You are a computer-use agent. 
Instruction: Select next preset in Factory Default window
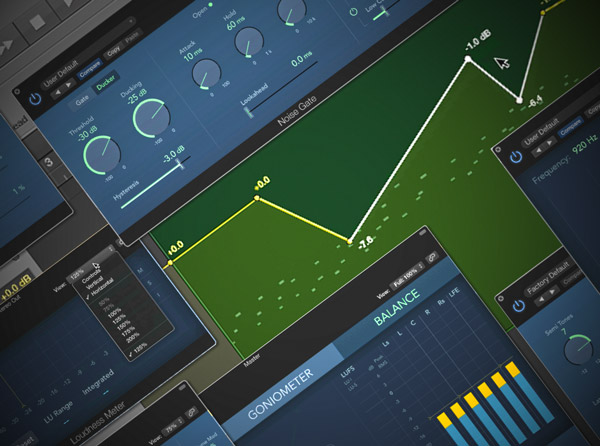pyautogui.click(x=553, y=292)
